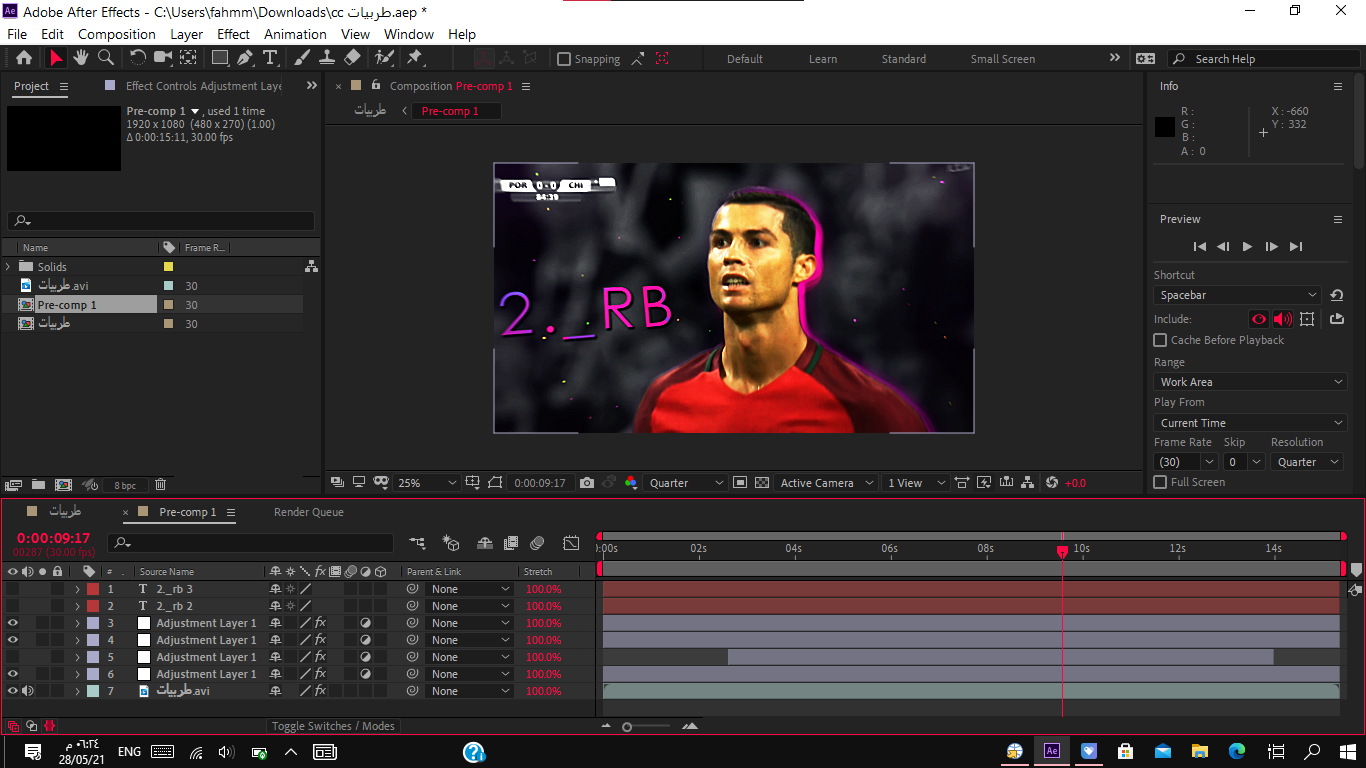This screenshot has height=768, width=1366.
Task: Select the Unified Camera tool
Action: 163,58
